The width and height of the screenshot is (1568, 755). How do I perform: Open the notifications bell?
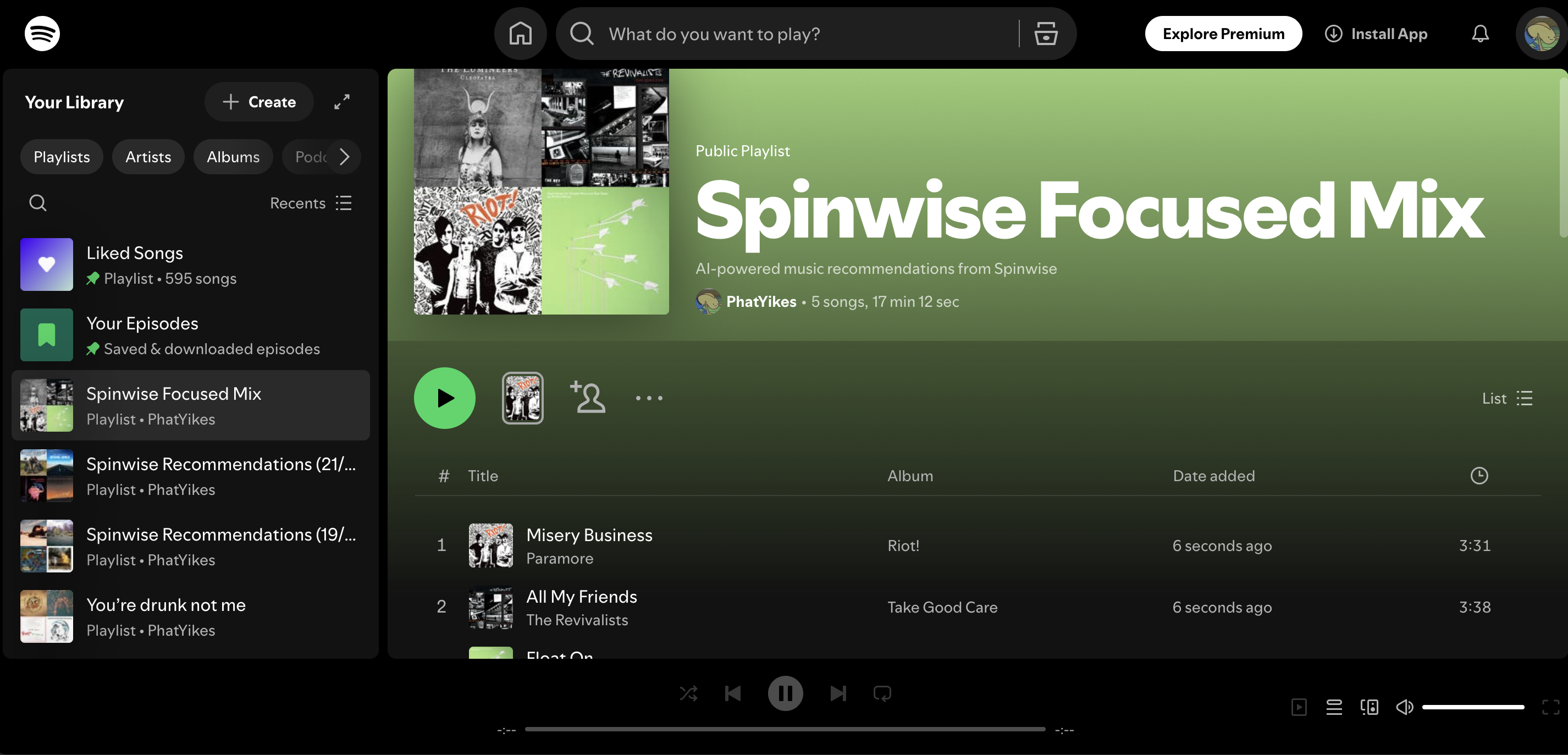[x=1479, y=34]
